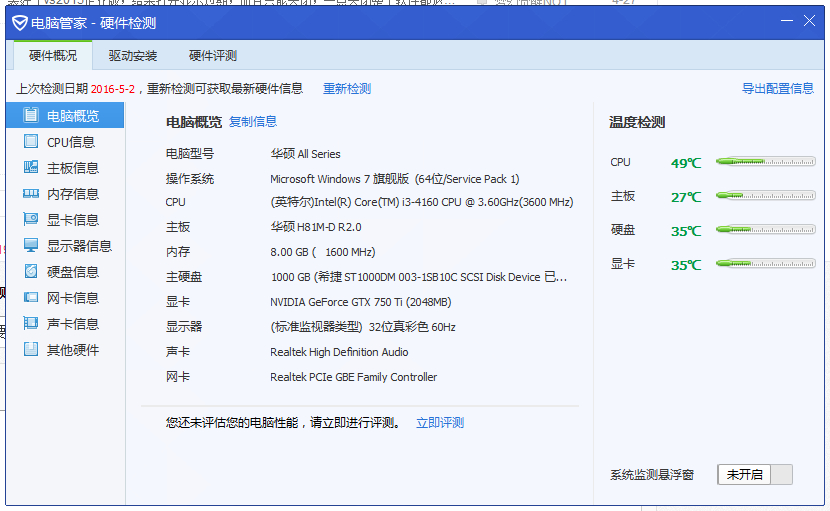
Task: Minimize the 硬件检测 window
Action: click(787, 21)
